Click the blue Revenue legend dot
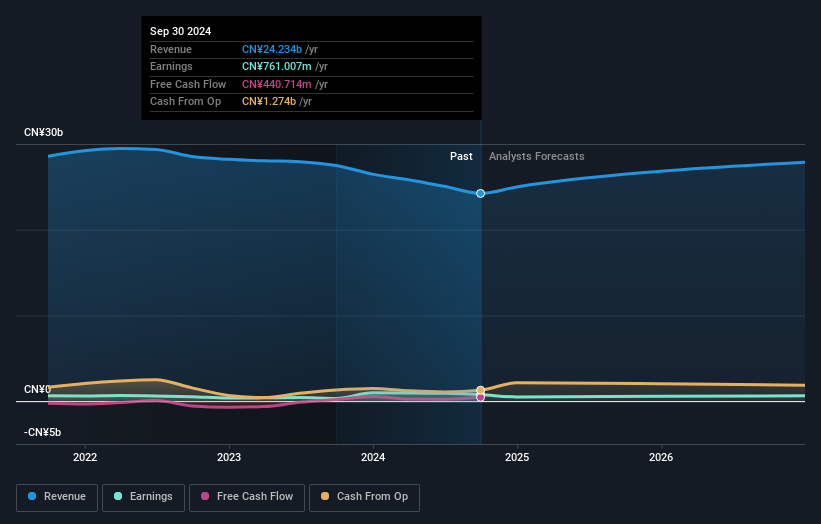The height and width of the screenshot is (524, 821). (32, 496)
